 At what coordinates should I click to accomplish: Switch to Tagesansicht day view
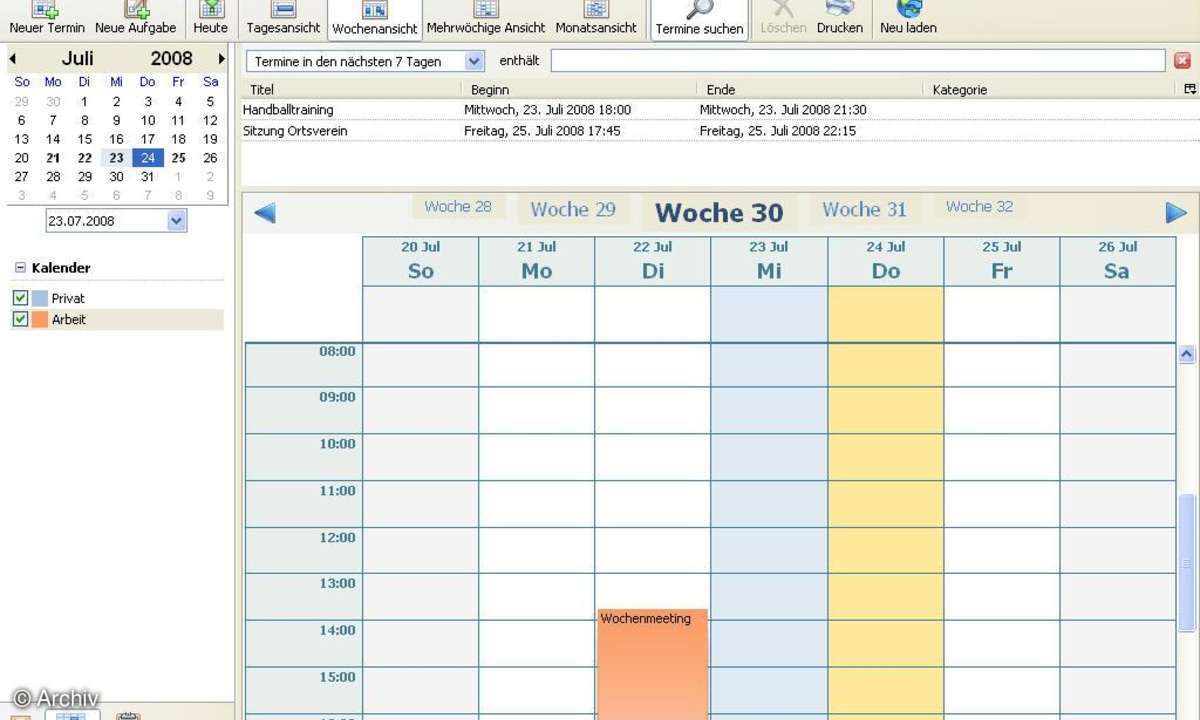click(283, 18)
